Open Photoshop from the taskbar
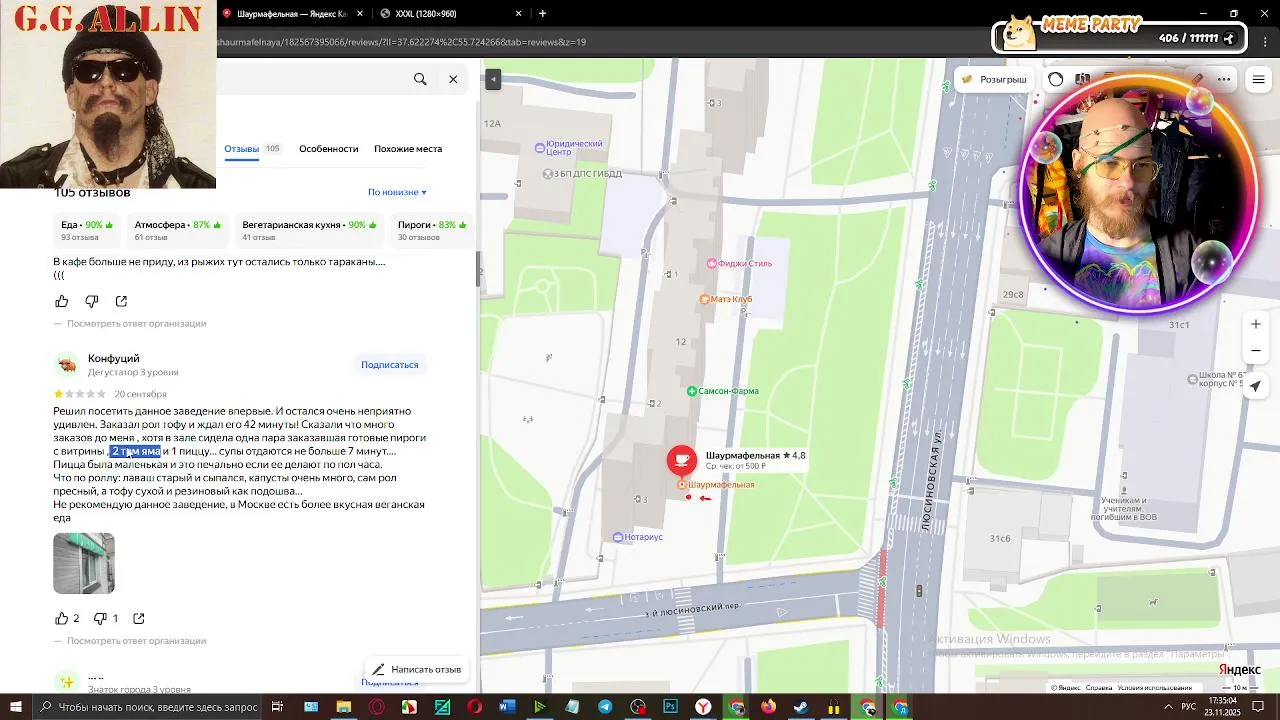1280x720 pixels. 670,707
